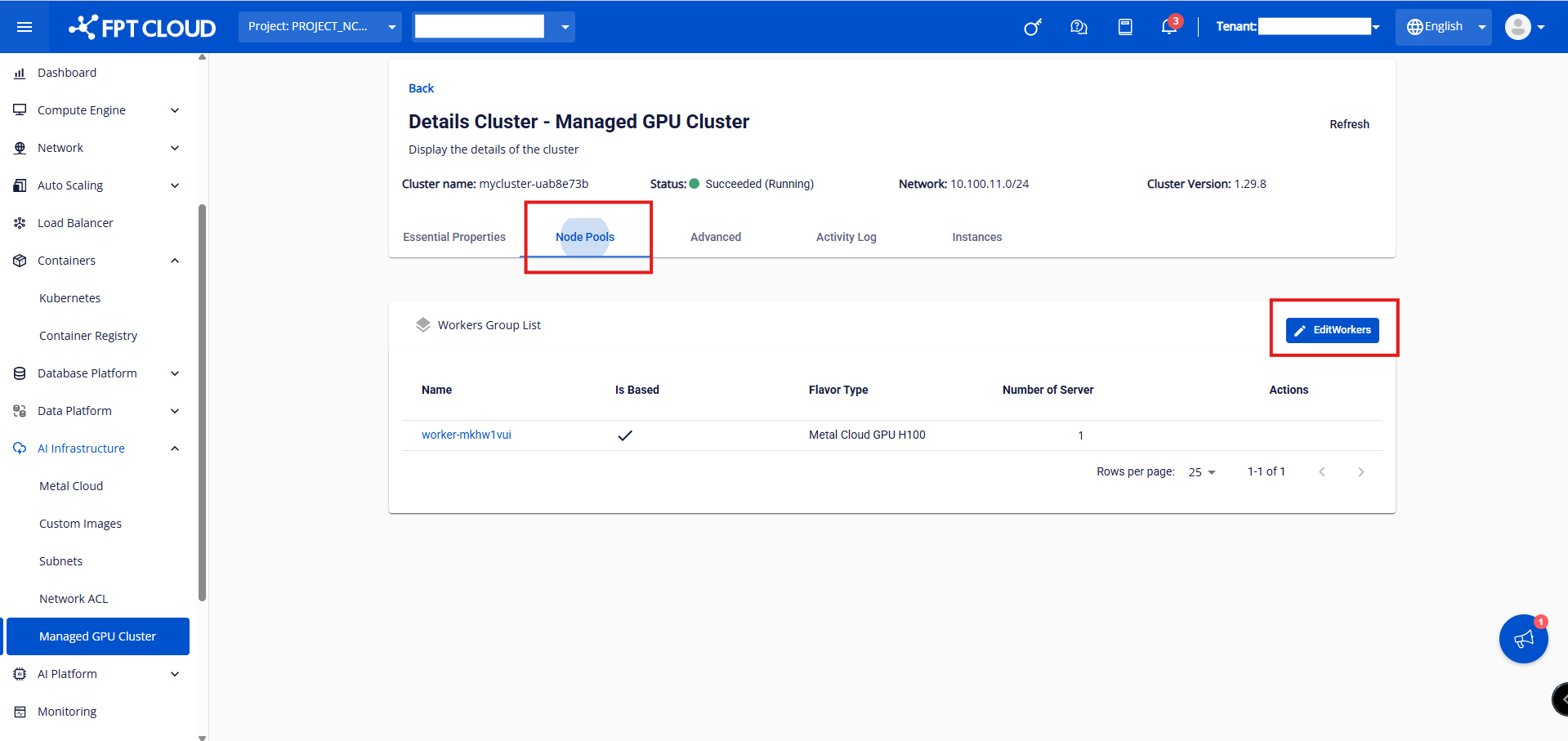
Task: Open the user avatar account menu
Action: 1525,27
